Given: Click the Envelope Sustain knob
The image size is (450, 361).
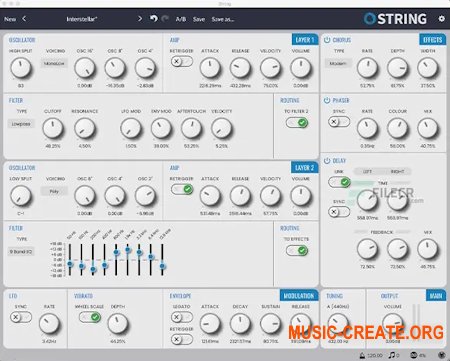Looking at the screenshot, I should point(270,324).
